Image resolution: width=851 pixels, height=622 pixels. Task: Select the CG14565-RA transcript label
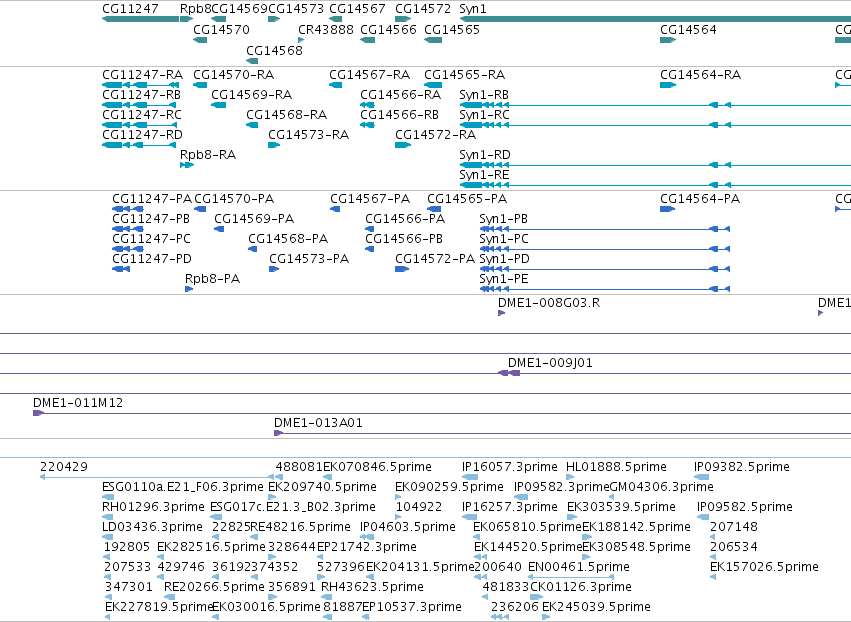coord(465,74)
